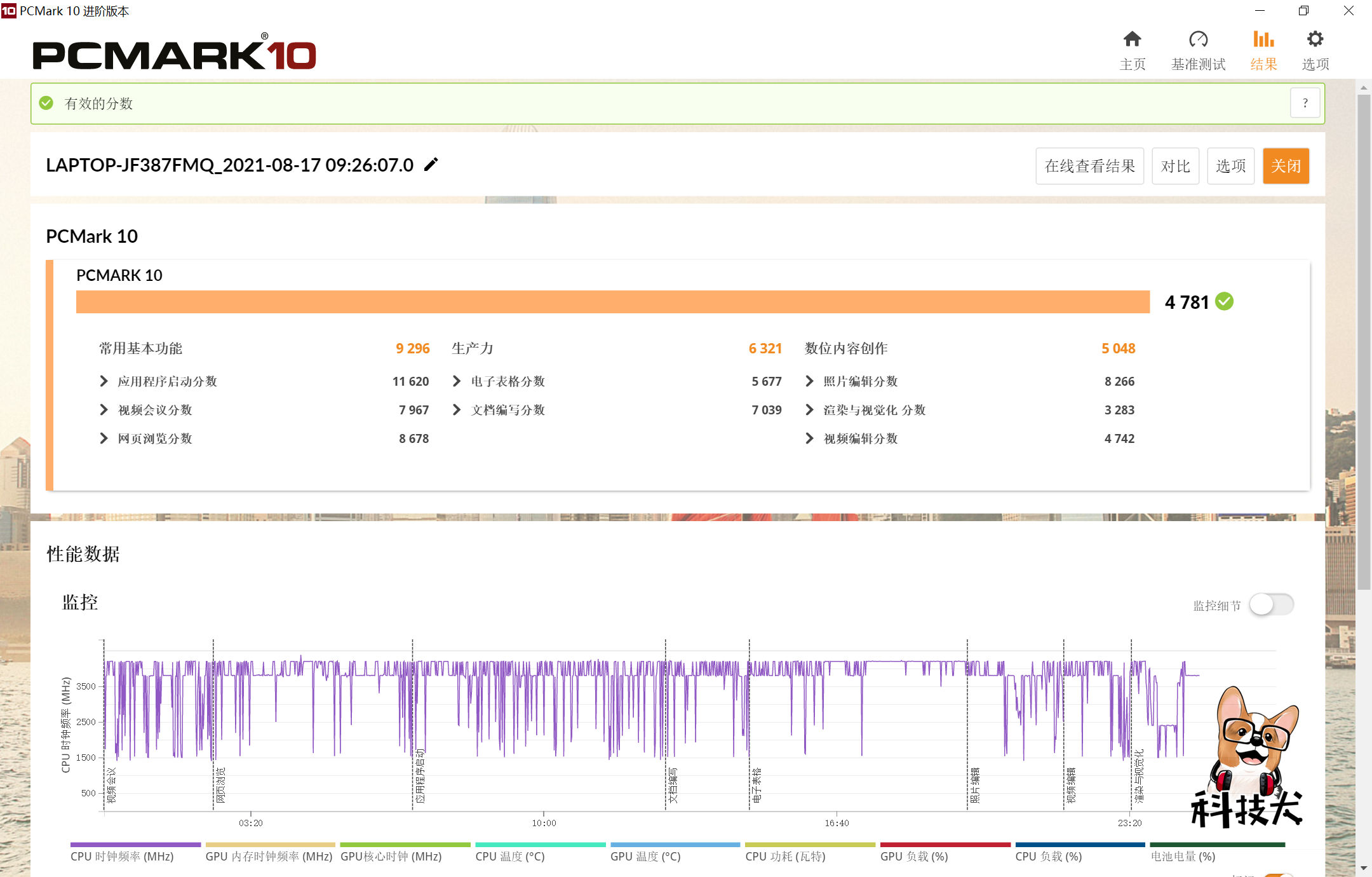Click the orange 关闭 button

click(1286, 166)
